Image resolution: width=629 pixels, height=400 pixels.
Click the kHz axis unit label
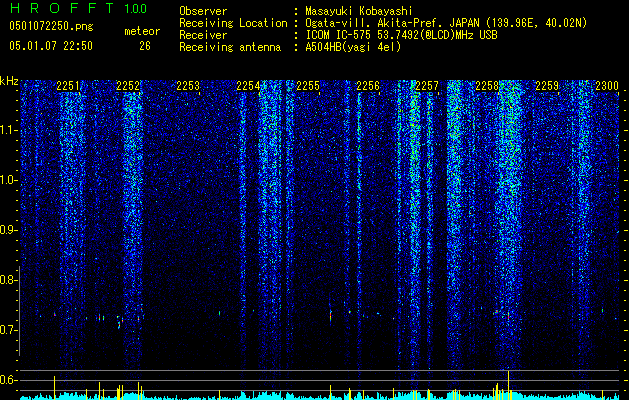click(x=9, y=81)
